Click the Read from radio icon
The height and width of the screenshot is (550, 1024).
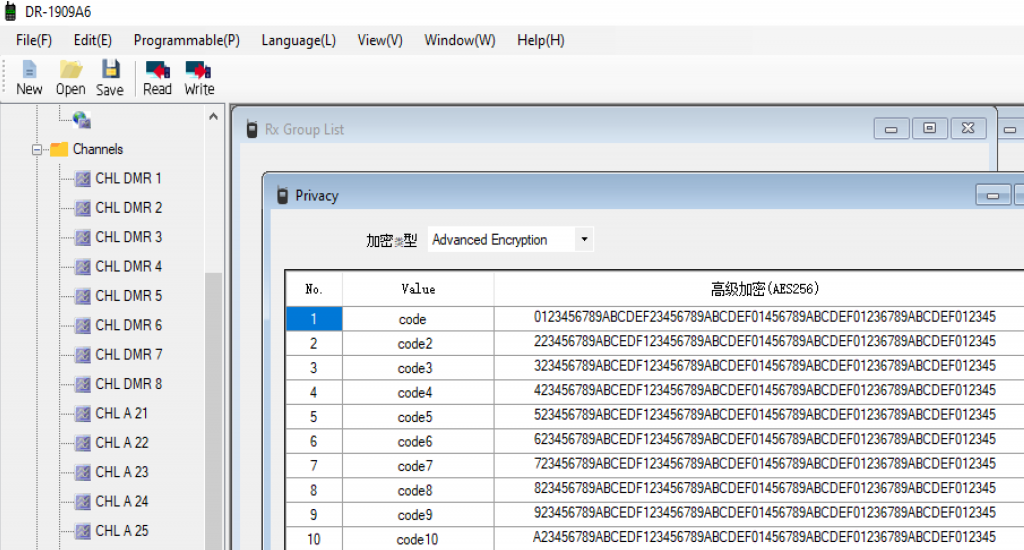[x=158, y=69]
